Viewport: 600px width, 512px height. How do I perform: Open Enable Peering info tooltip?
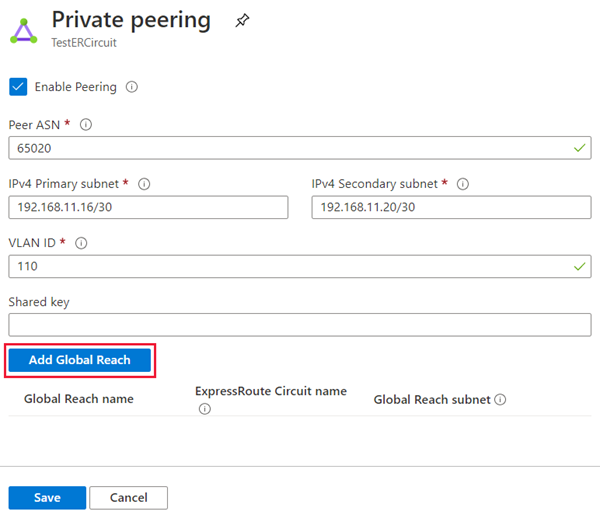(x=132, y=87)
